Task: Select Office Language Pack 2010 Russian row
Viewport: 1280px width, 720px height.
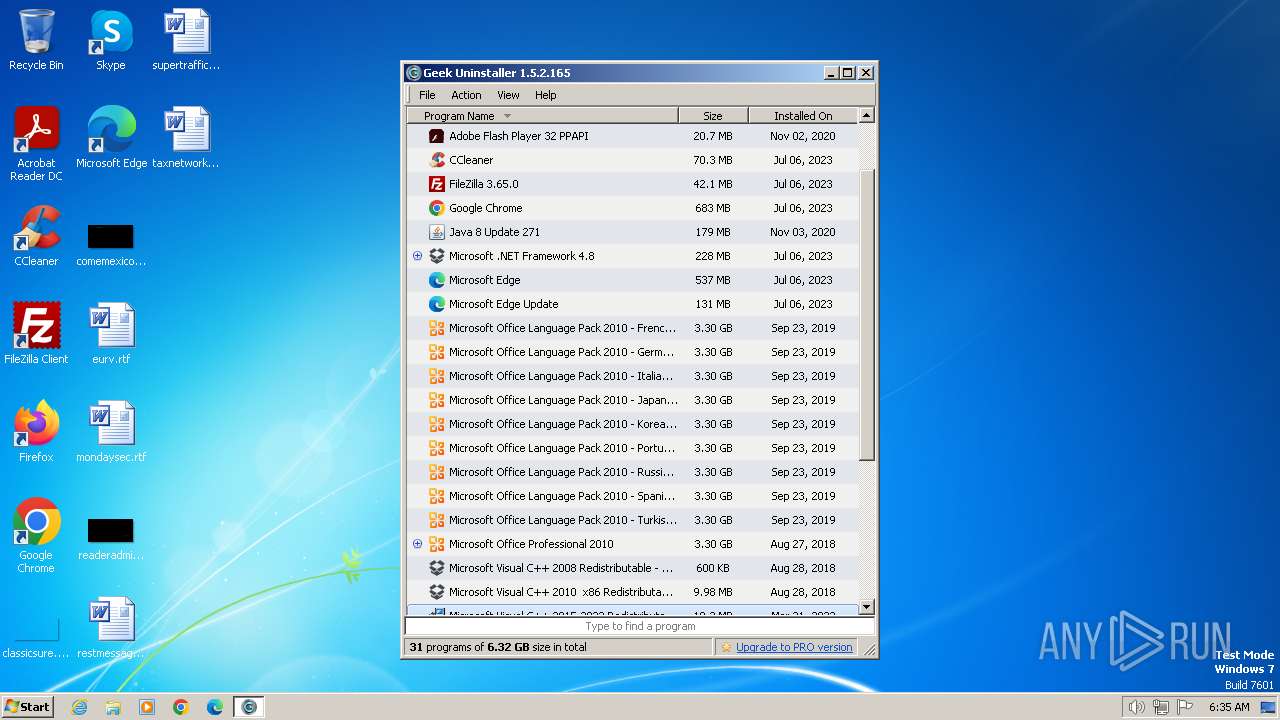Action: coord(632,472)
